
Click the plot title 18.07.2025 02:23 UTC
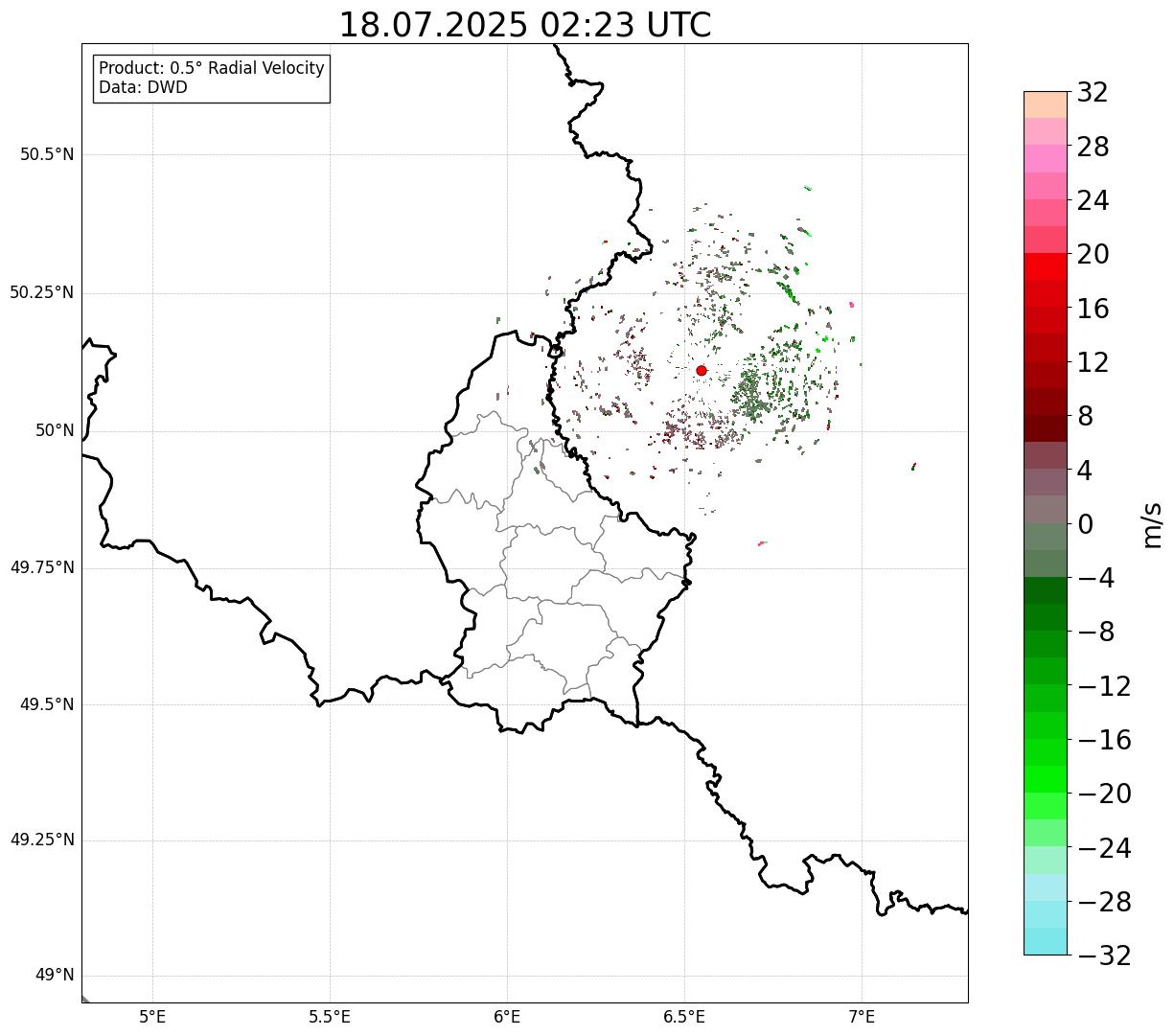525,25
